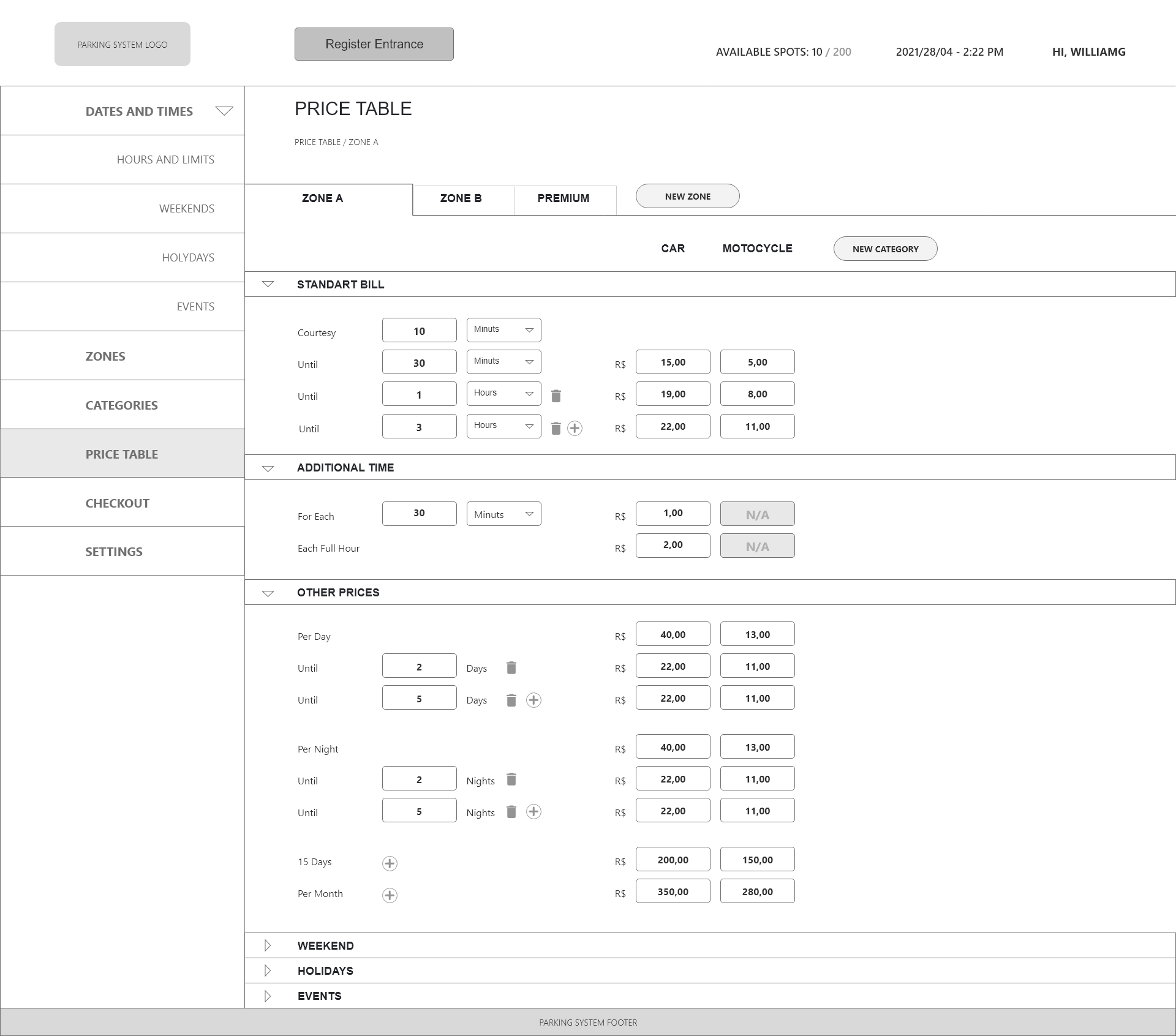
Task: Go to Zones in the sidebar
Action: [123, 356]
